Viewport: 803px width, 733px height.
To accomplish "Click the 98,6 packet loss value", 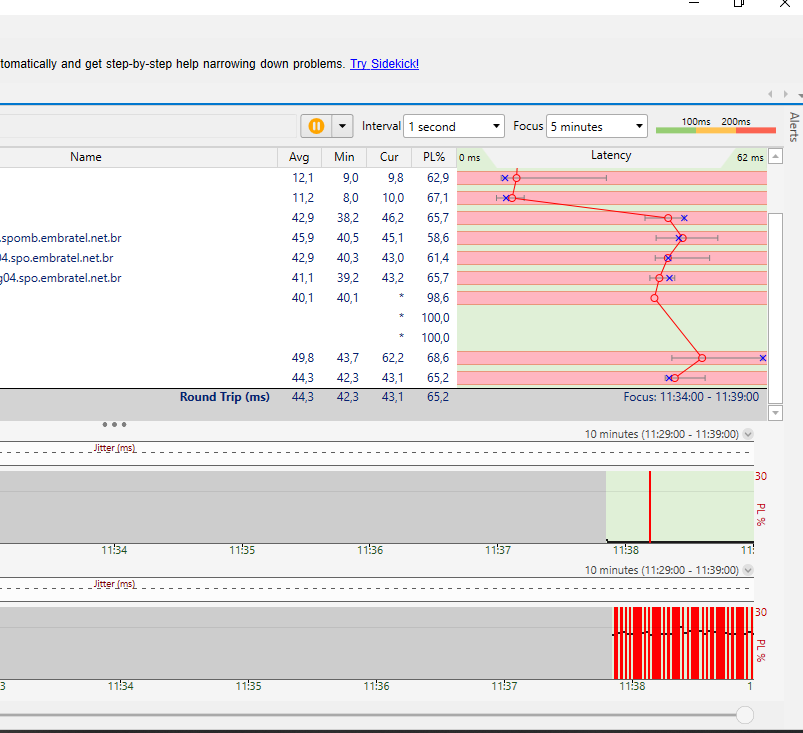I will 438,298.
